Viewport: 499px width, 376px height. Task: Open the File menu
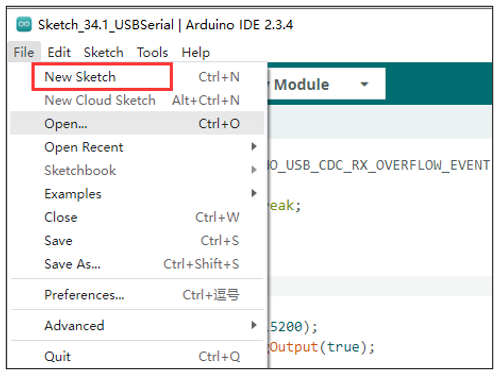pos(24,52)
